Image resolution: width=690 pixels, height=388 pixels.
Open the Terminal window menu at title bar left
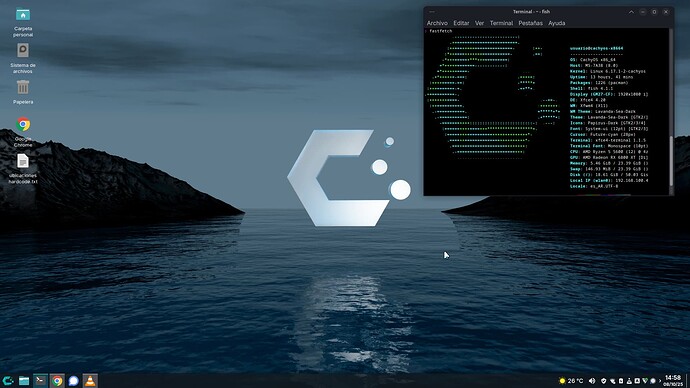click(x=432, y=12)
